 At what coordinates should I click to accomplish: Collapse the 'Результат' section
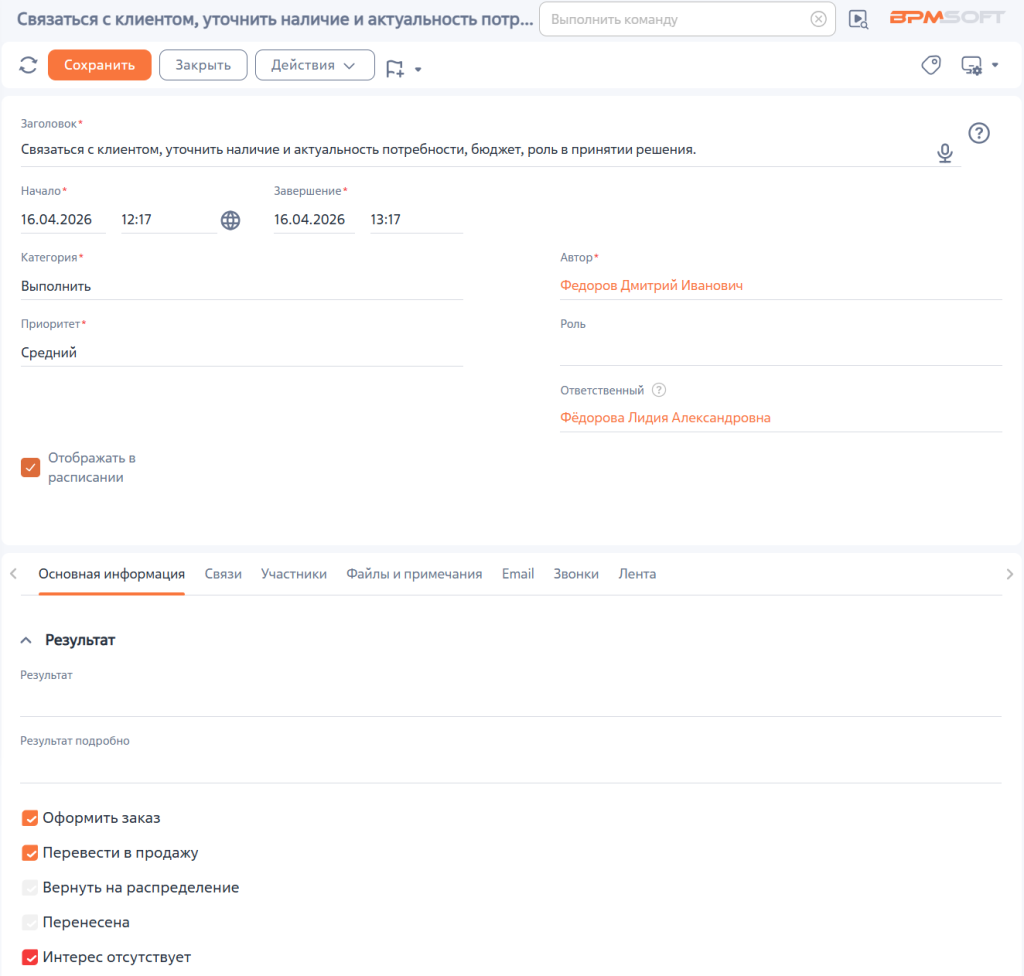[x=26, y=640]
